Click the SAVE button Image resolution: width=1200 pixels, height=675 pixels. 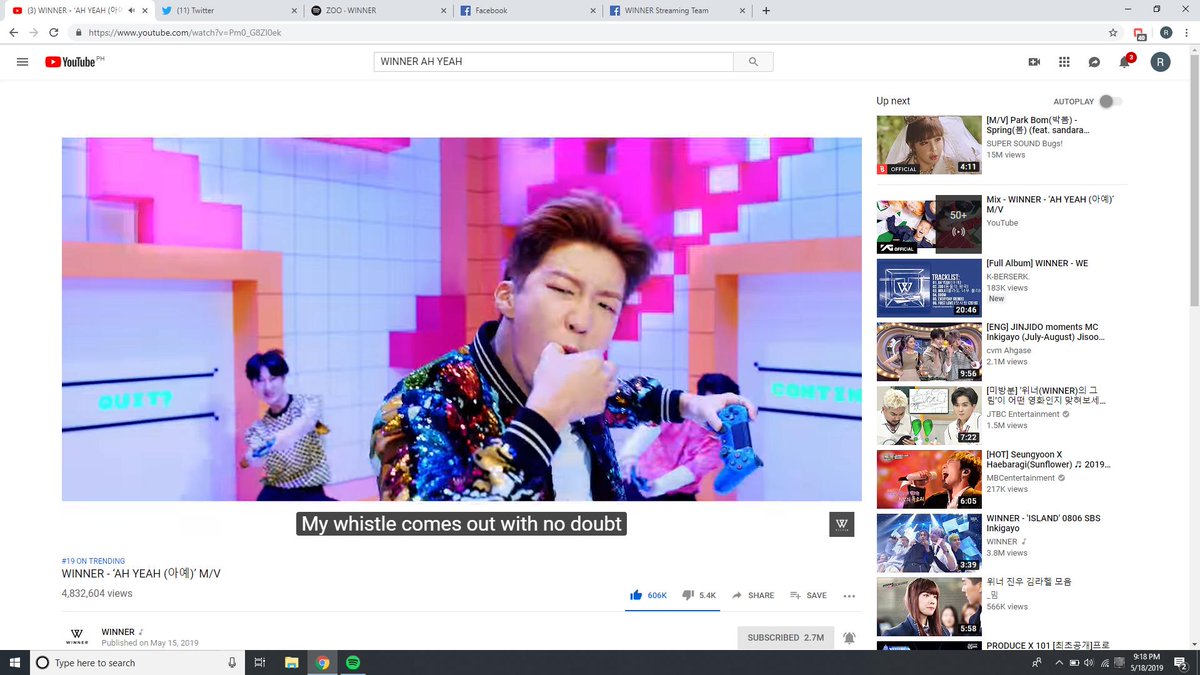[809, 595]
